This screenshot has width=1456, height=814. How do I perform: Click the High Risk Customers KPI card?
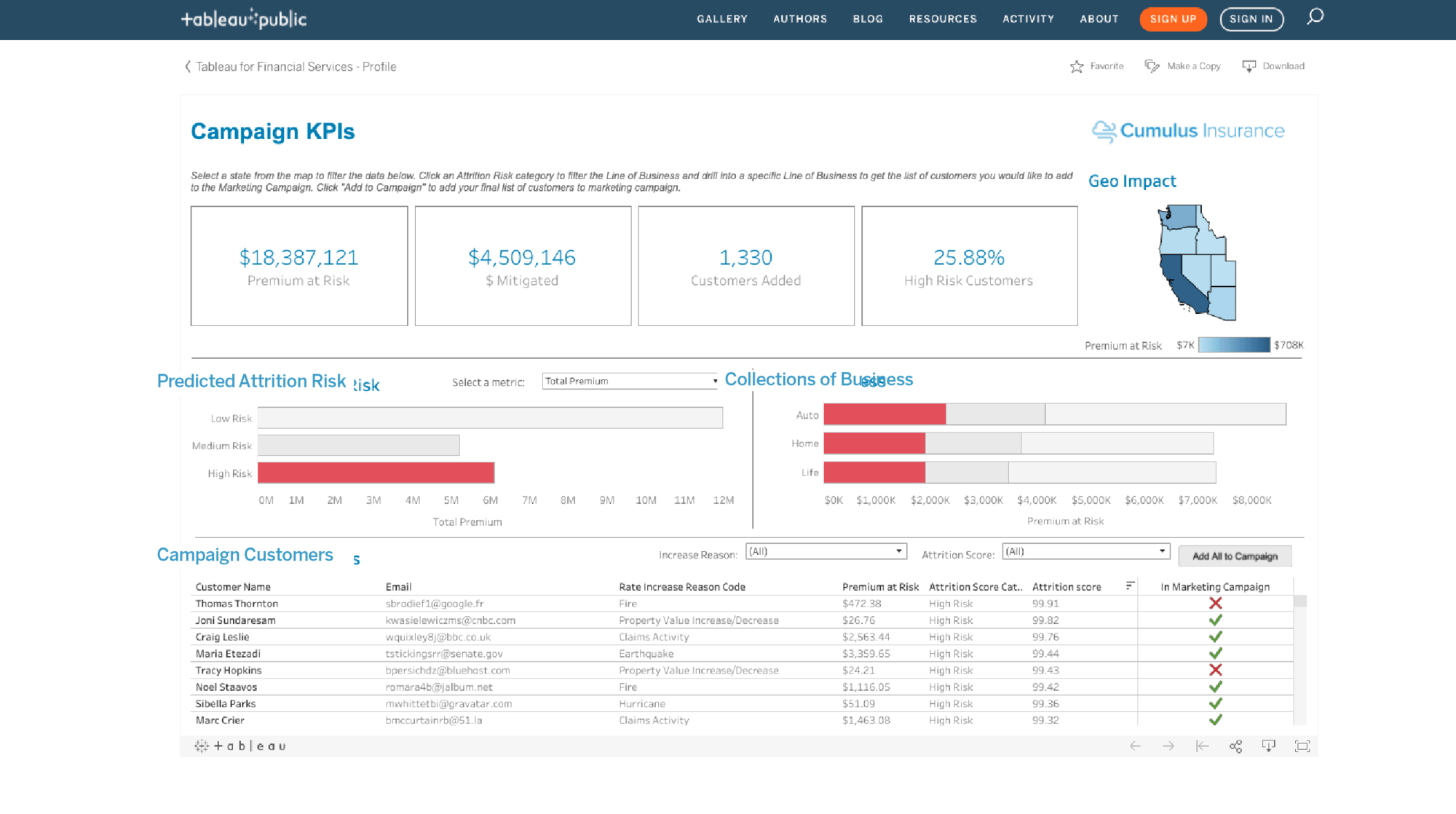click(970, 266)
